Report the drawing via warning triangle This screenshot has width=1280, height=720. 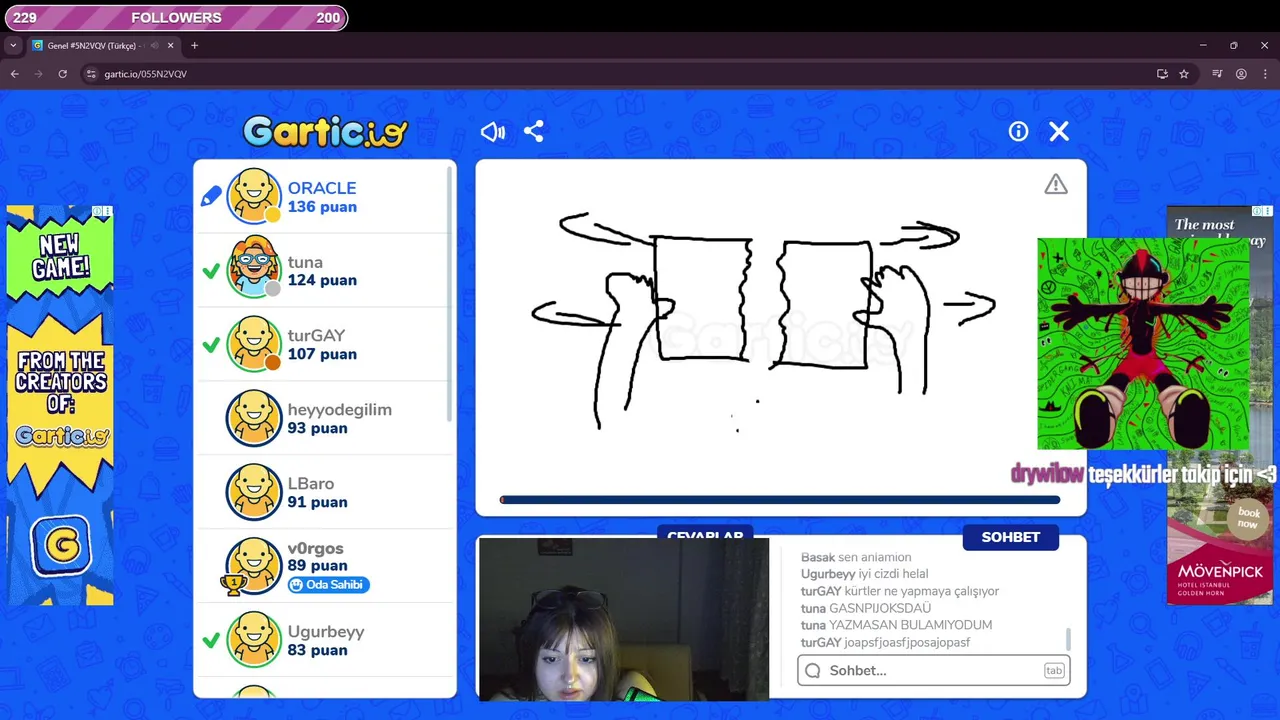tap(1056, 184)
